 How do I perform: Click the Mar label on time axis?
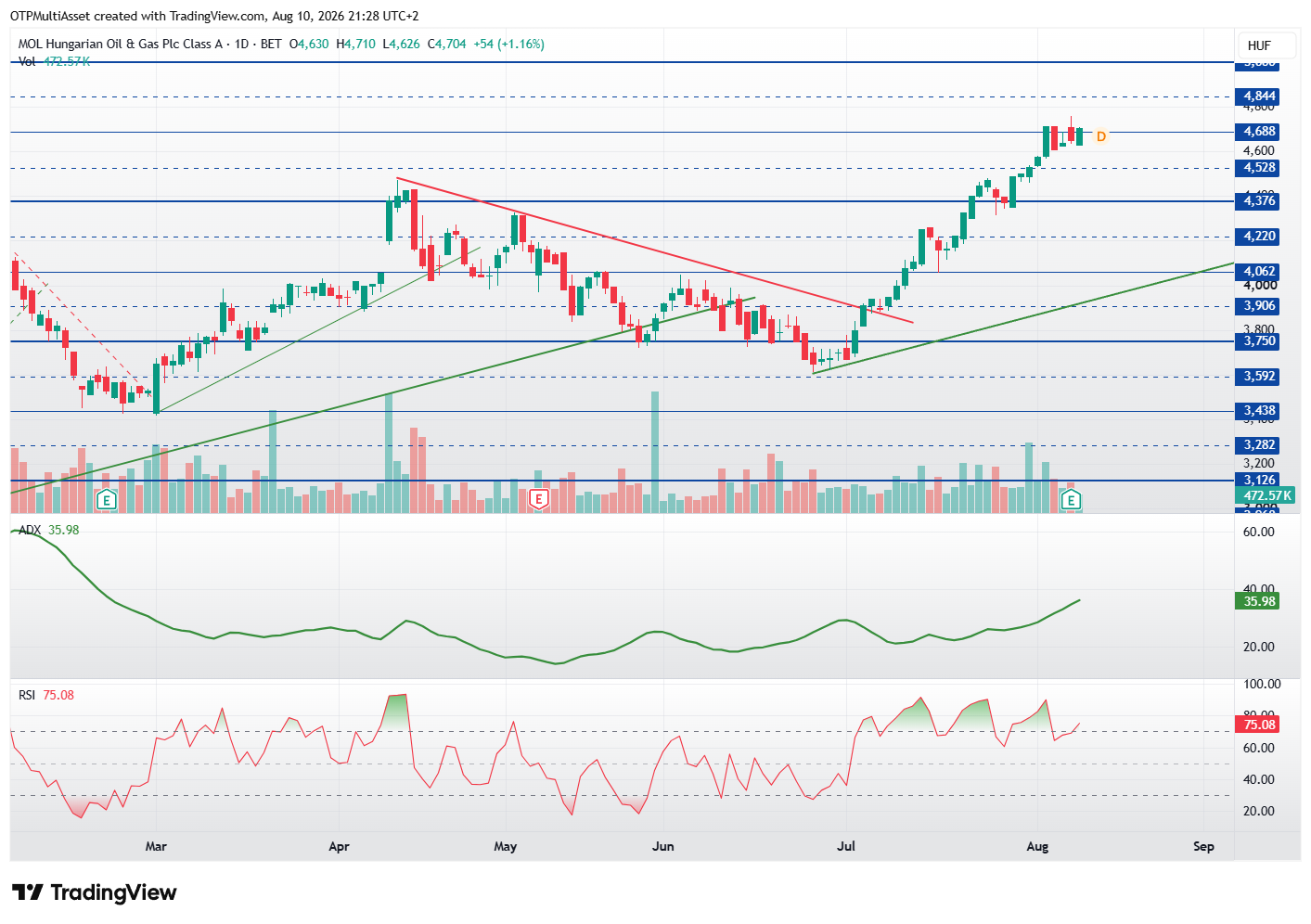click(156, 846)
